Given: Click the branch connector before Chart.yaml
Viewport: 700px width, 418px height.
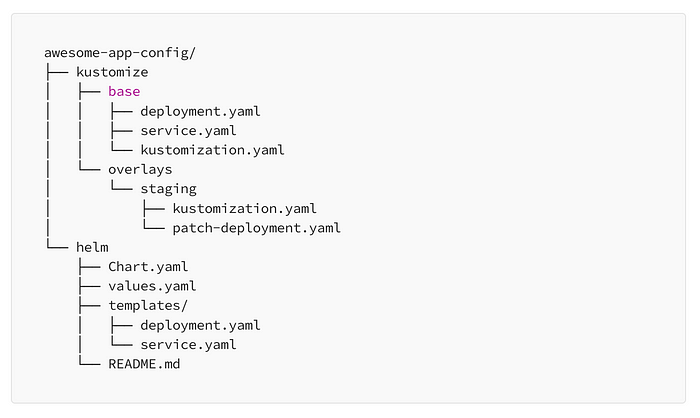Looking at the screenshot, I should [88, 267].
